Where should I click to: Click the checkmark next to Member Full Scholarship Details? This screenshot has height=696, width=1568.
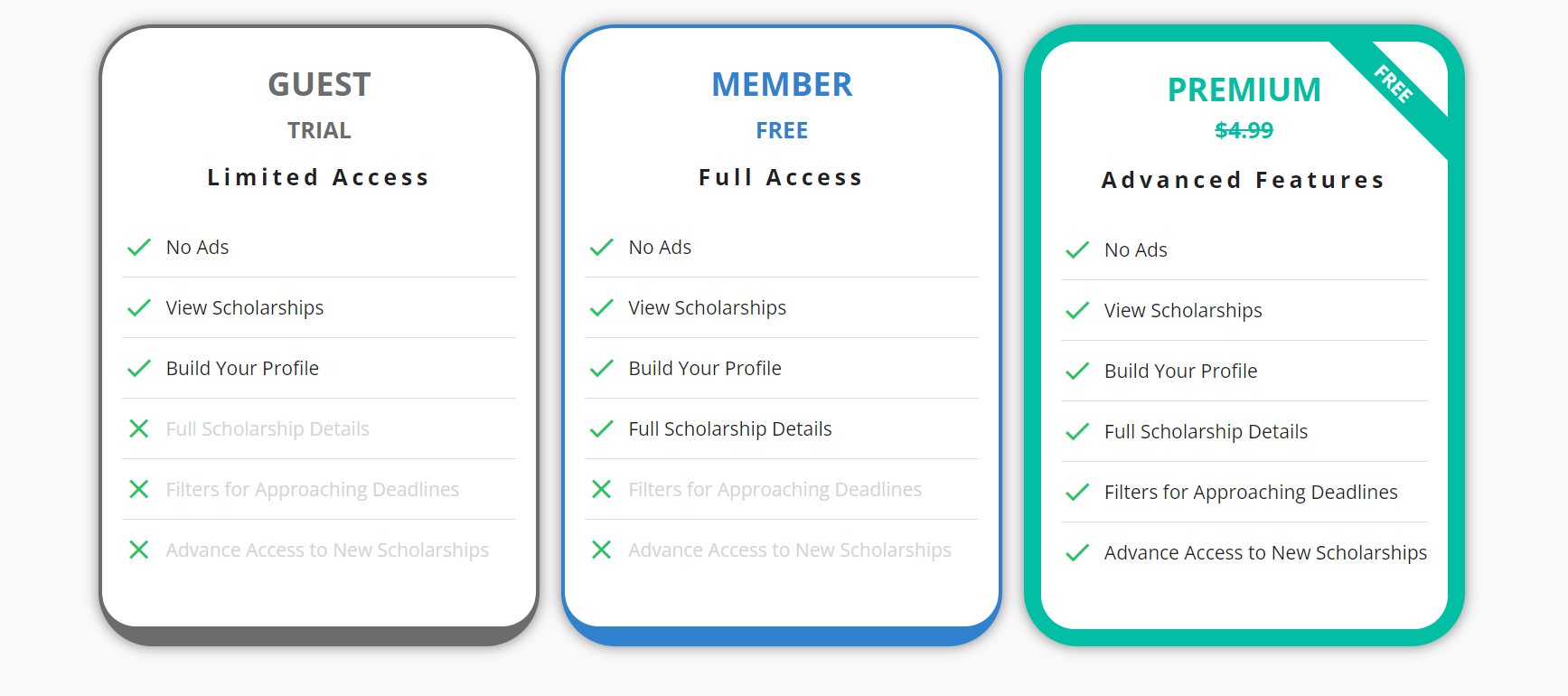pos(601,429)
